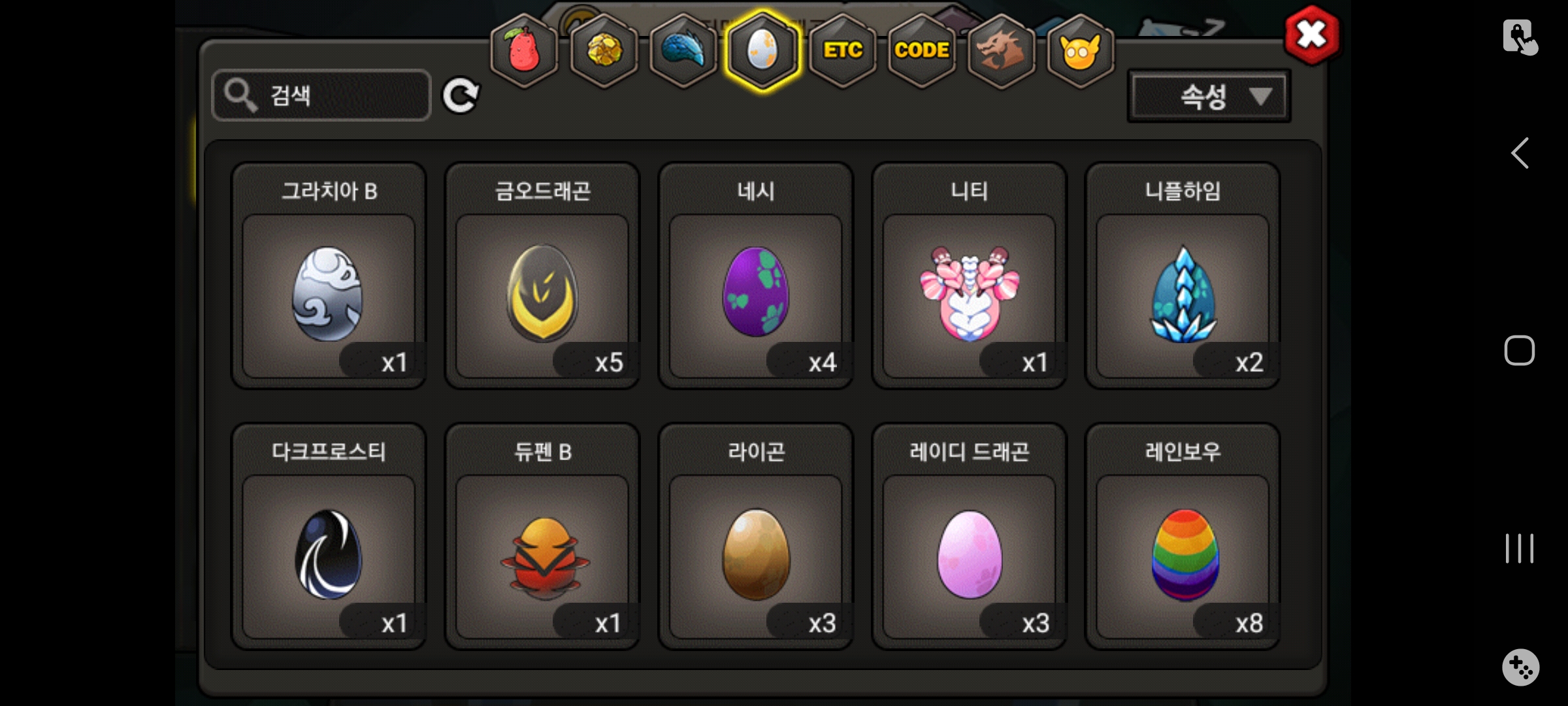Choose the purple 네시 egg
Image resolution: width=1568 pixels, height=706 pixels.
pos(756,276)
